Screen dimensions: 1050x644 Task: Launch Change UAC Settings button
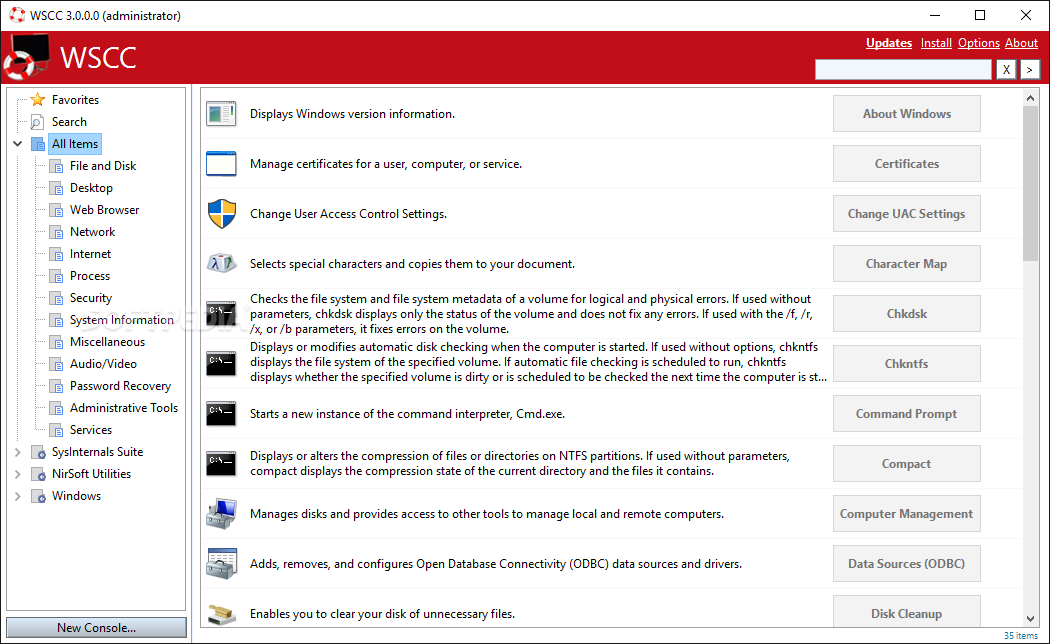pos(907,214)
